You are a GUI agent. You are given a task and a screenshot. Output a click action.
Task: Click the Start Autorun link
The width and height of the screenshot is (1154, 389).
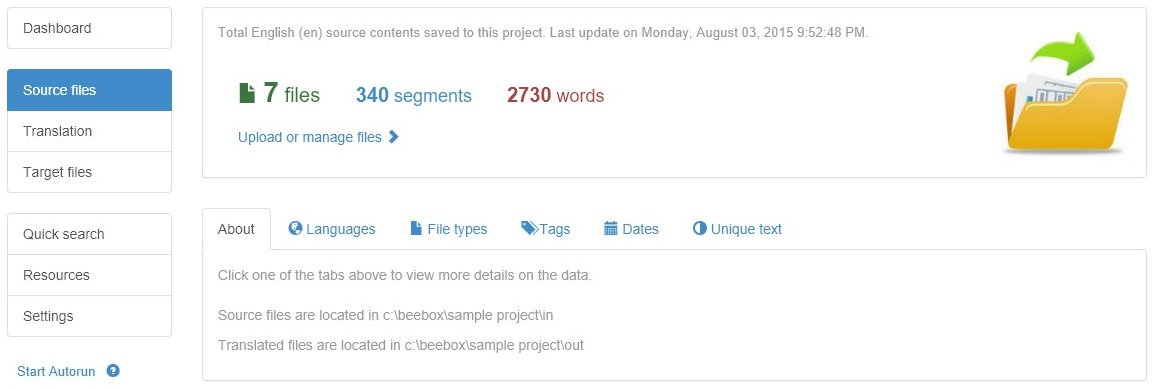pos(56,371)
